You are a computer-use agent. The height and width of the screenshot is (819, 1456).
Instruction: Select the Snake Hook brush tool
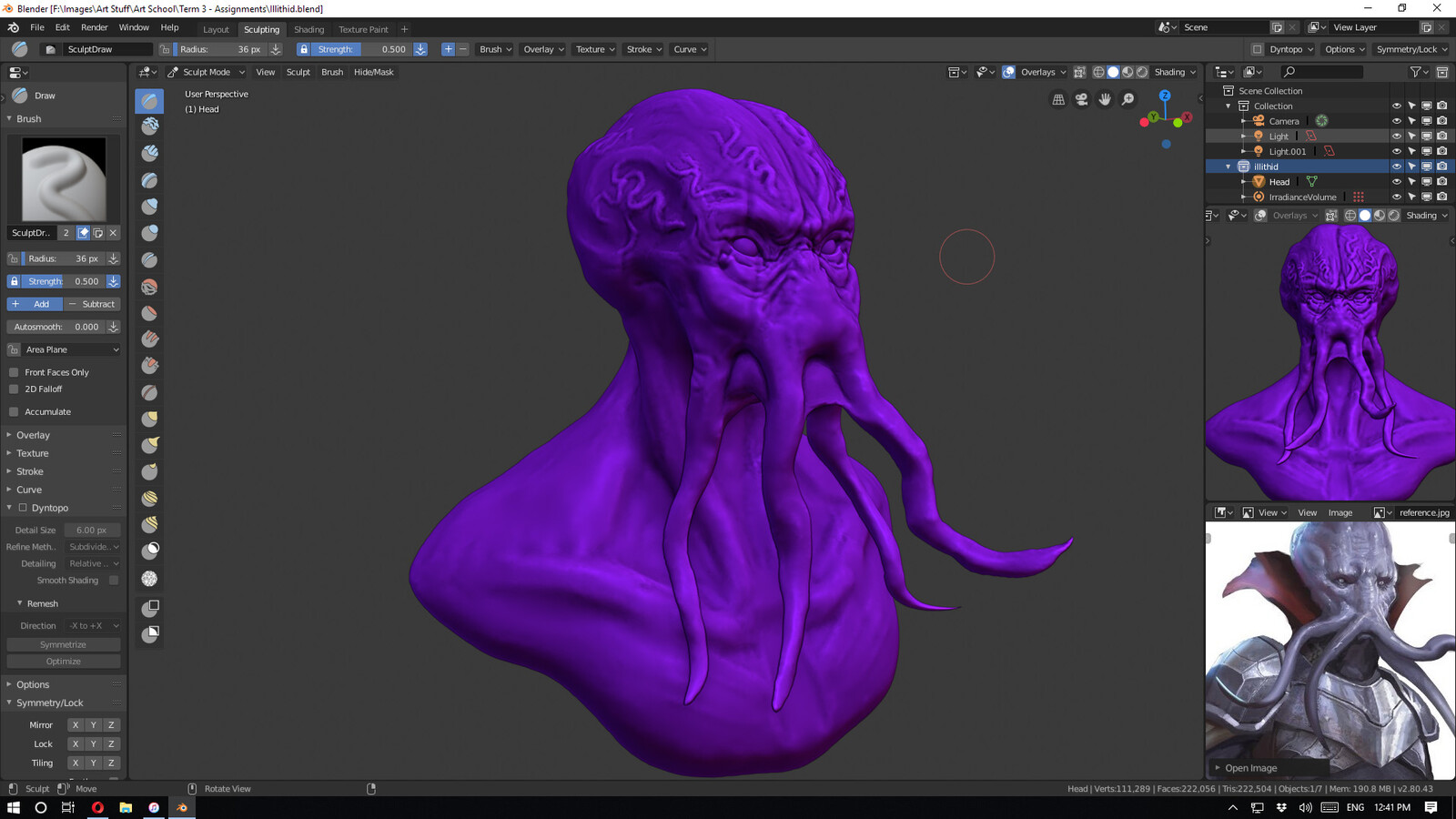point(149,445)
